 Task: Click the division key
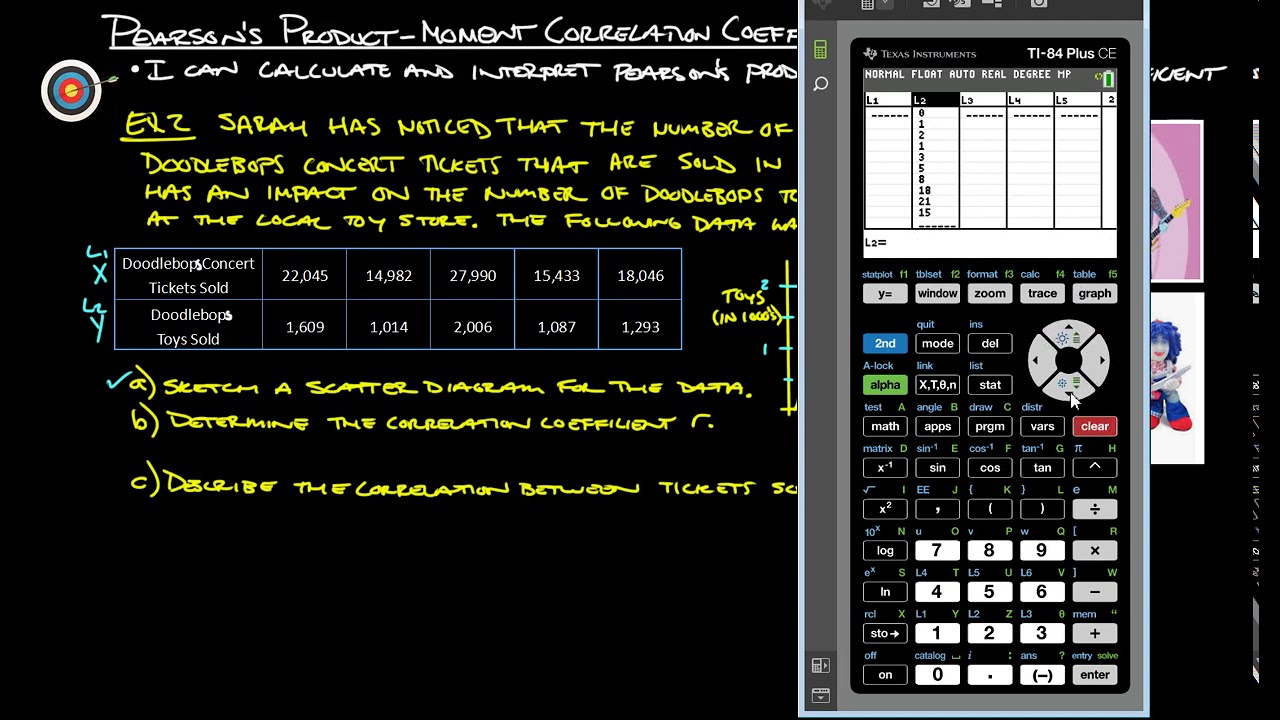click(1094, 509)
